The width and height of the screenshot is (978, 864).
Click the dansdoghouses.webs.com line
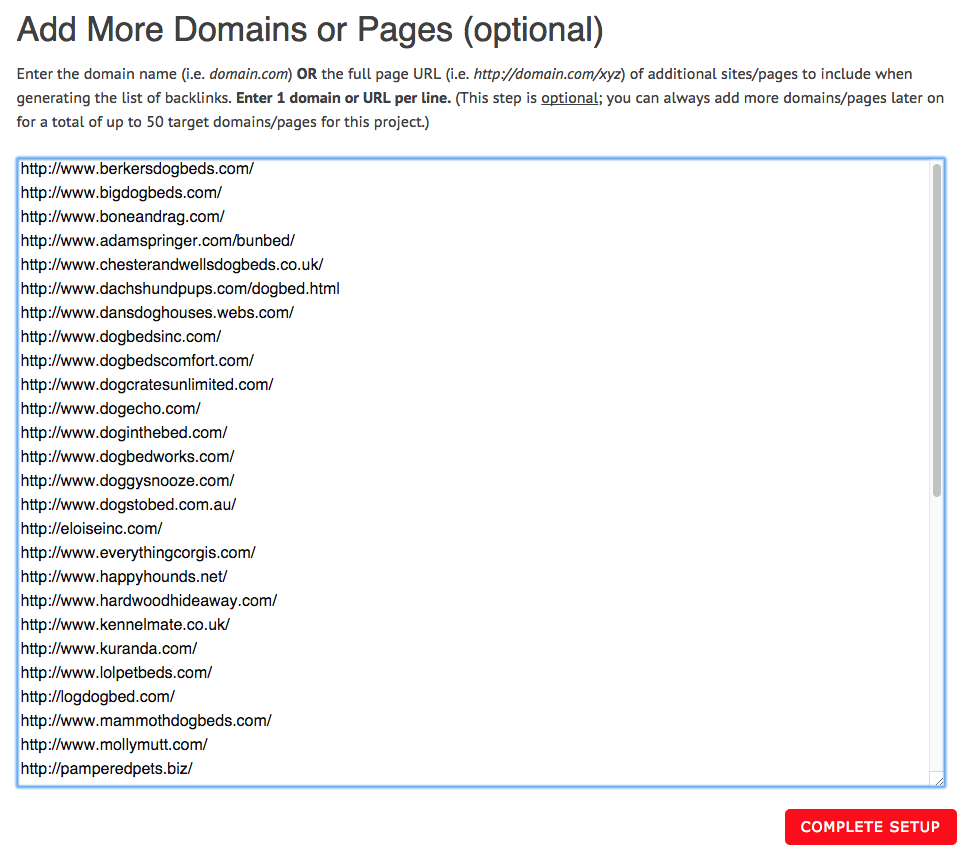[157, 313]
